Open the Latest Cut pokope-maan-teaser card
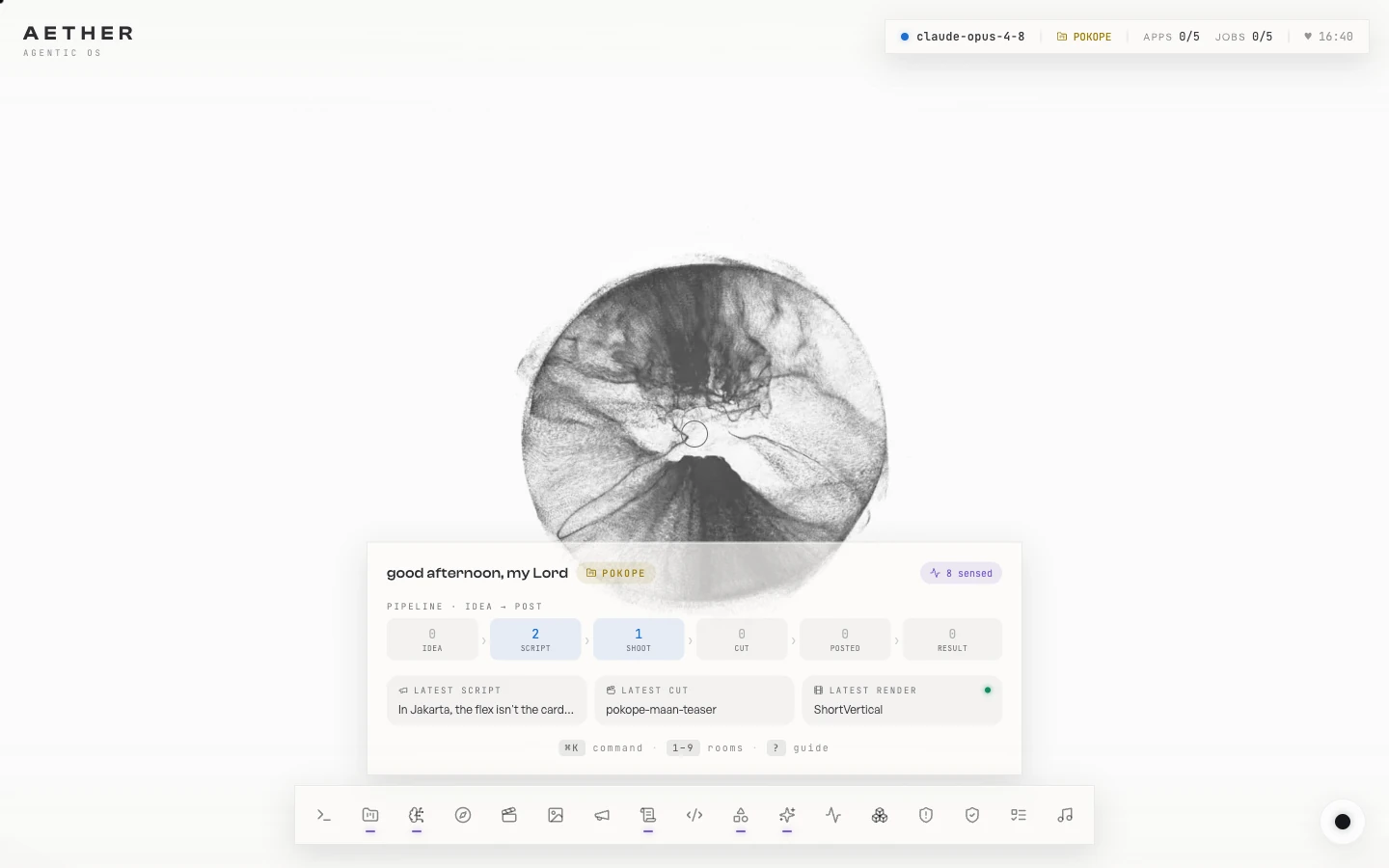1389x868 pixels. 694,700
